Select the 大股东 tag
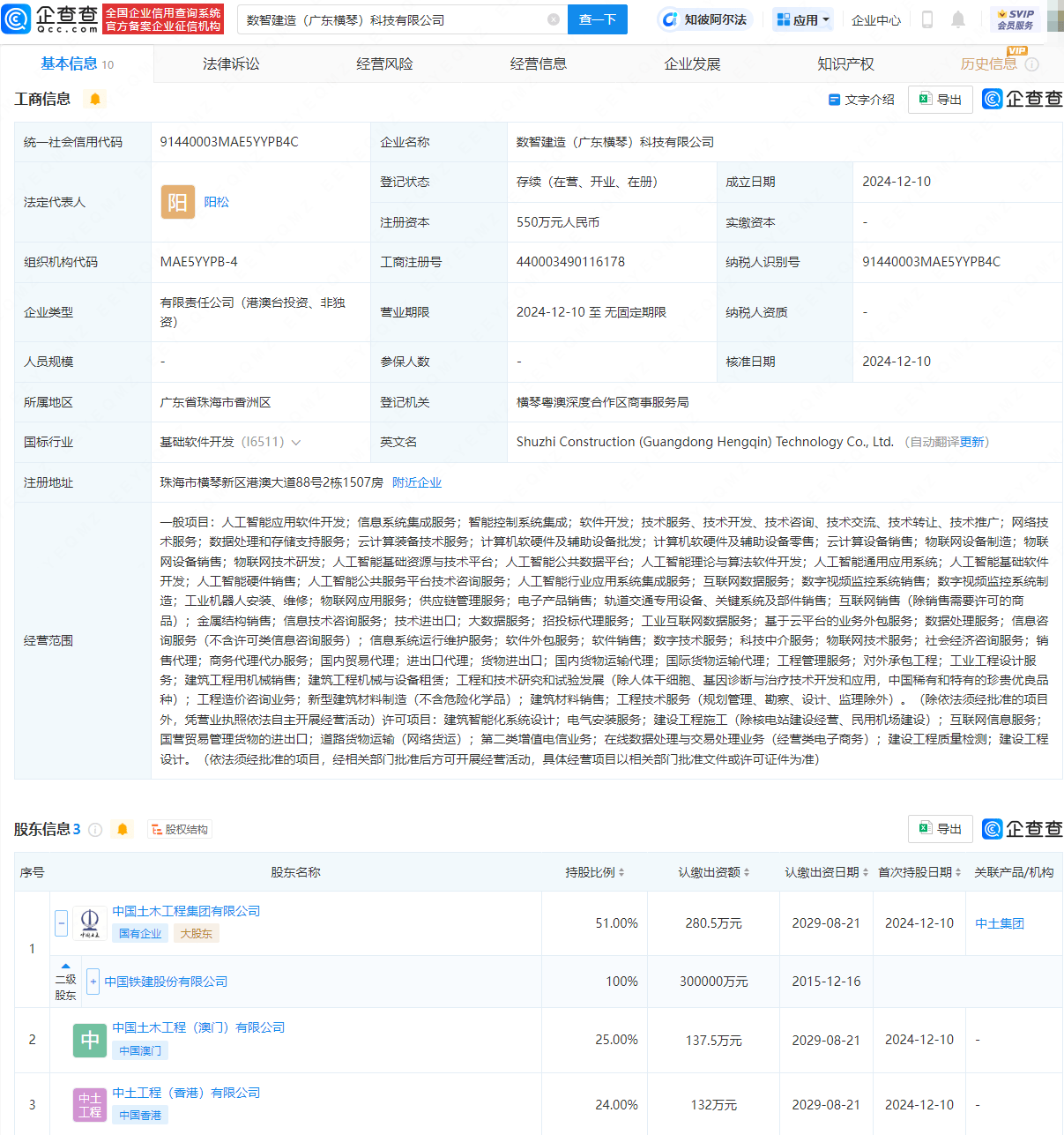The width and height of the screenshot is (1064, 1135). [x=196, y=934]
